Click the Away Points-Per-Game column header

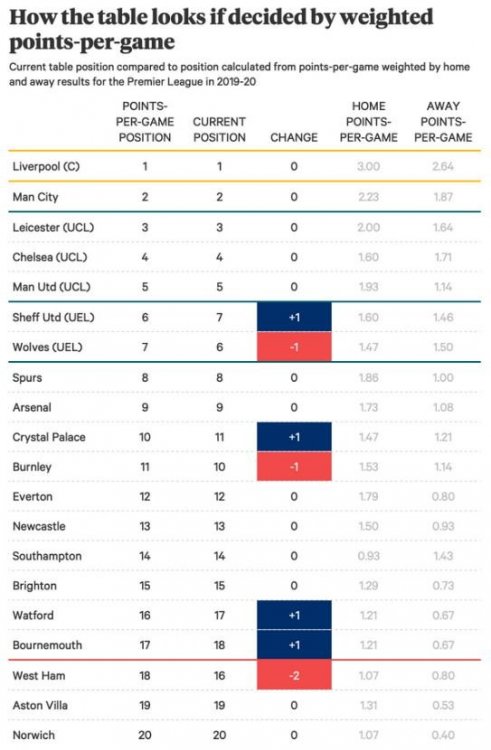click(x=443, y=122)
